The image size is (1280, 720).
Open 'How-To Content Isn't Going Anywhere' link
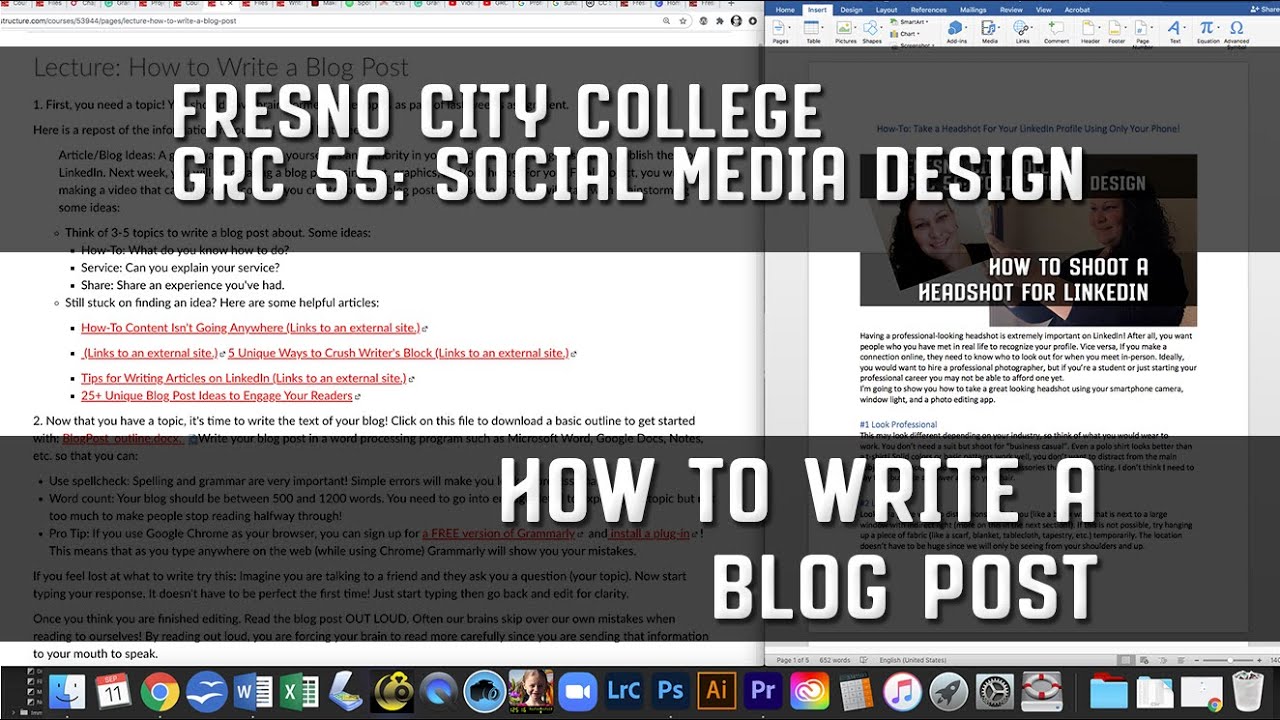pyautogui.click(x=250, y=328)
